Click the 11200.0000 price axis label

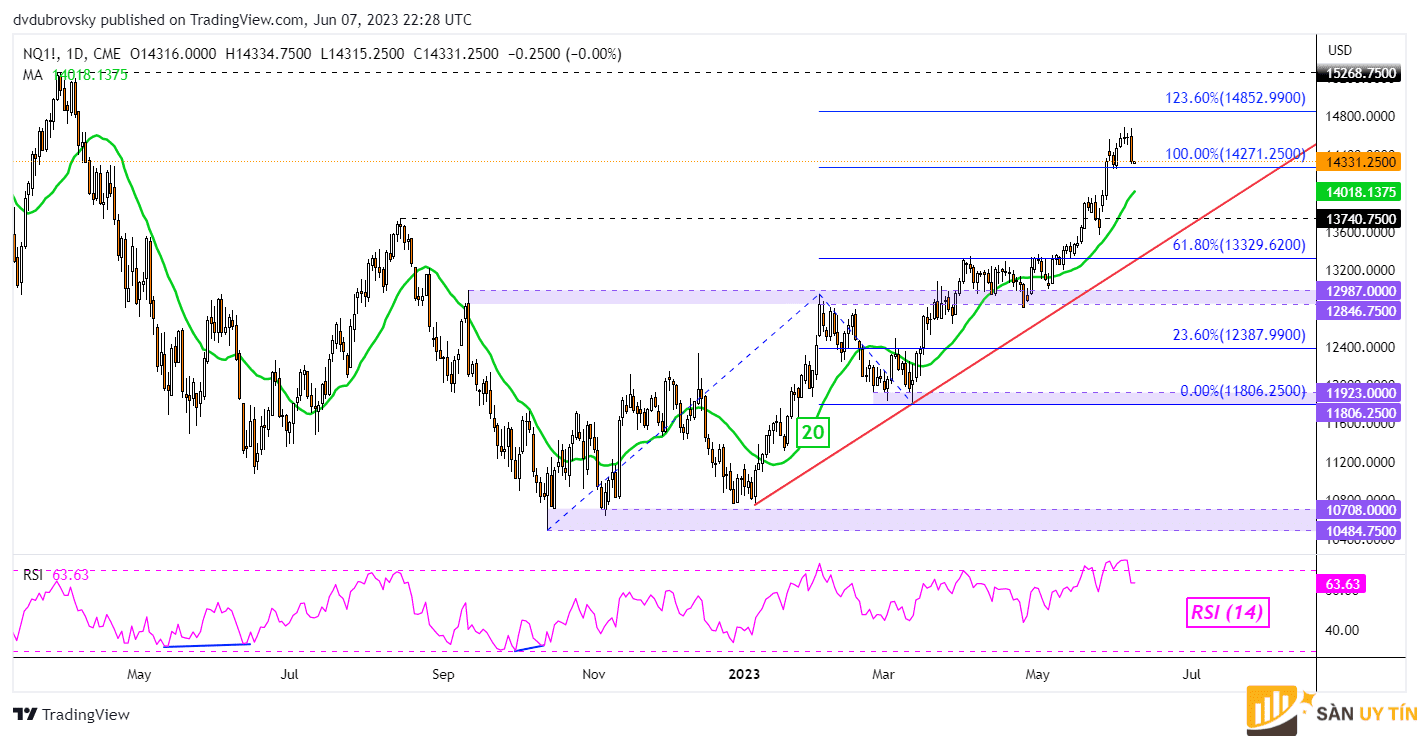[x=1361, y=463]
